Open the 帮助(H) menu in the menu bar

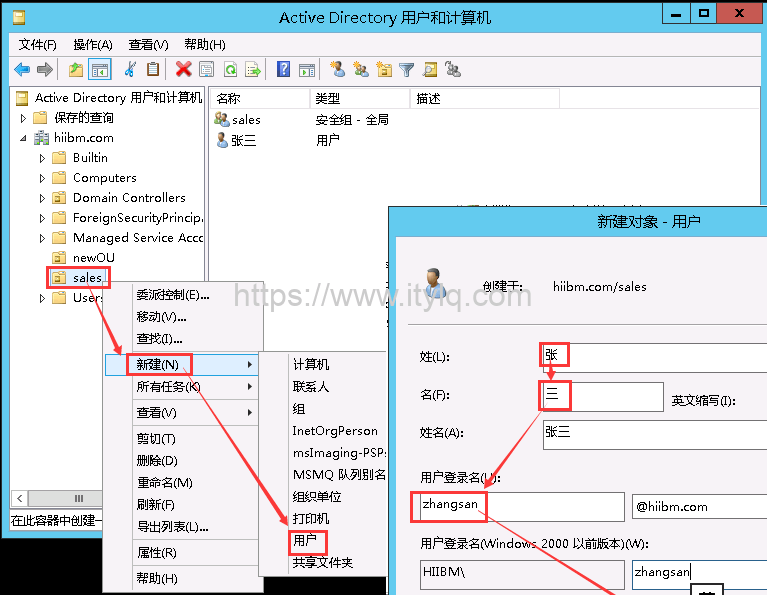(x=204, y=45)
